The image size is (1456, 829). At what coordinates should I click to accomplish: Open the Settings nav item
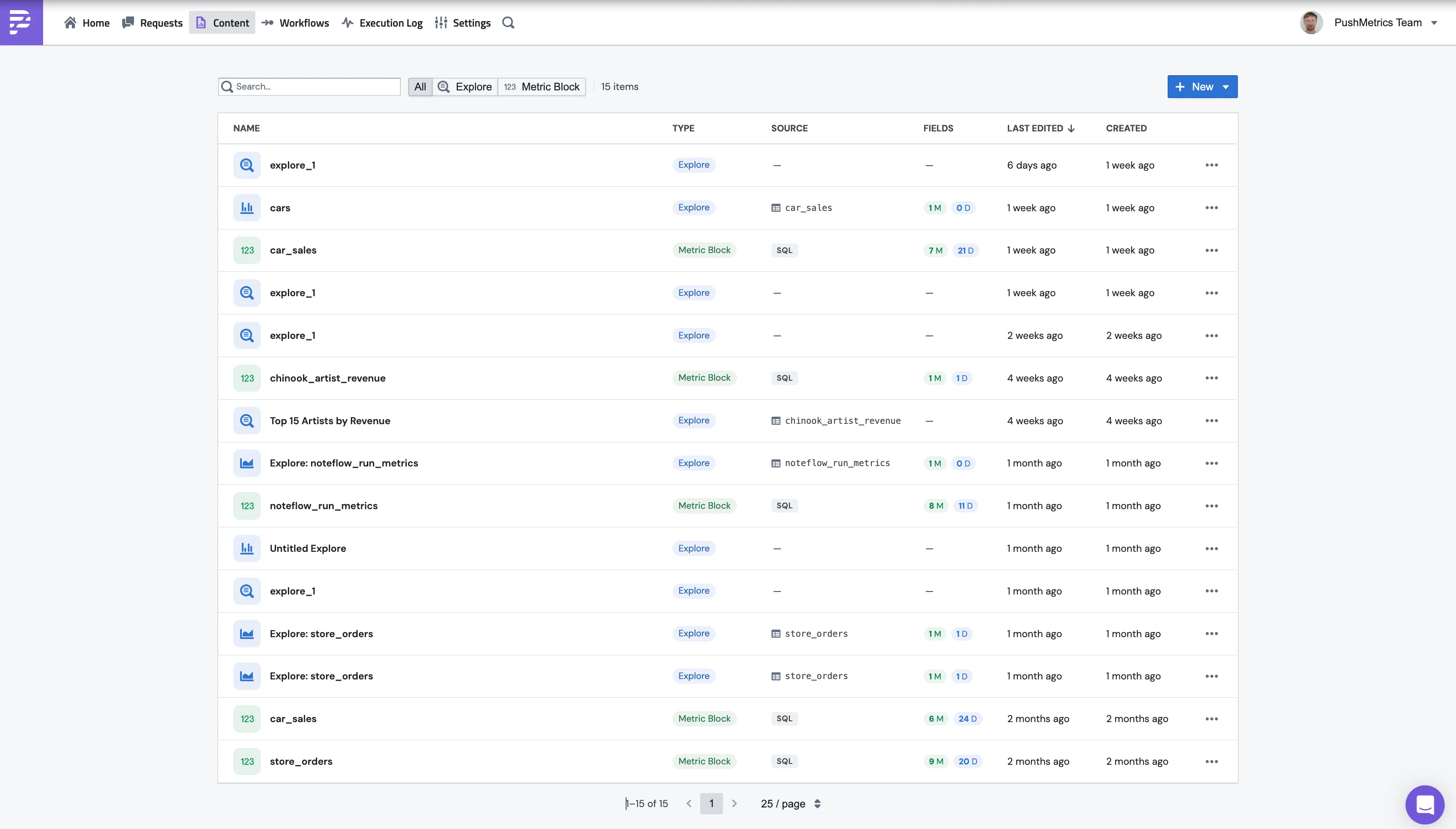point(463,23)
